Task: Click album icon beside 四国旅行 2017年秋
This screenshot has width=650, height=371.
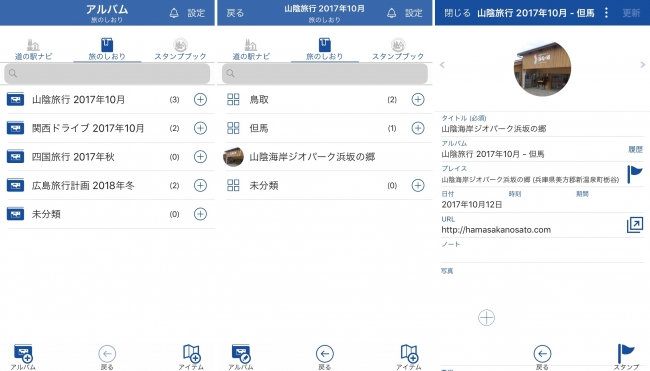Action: (15, 157)
